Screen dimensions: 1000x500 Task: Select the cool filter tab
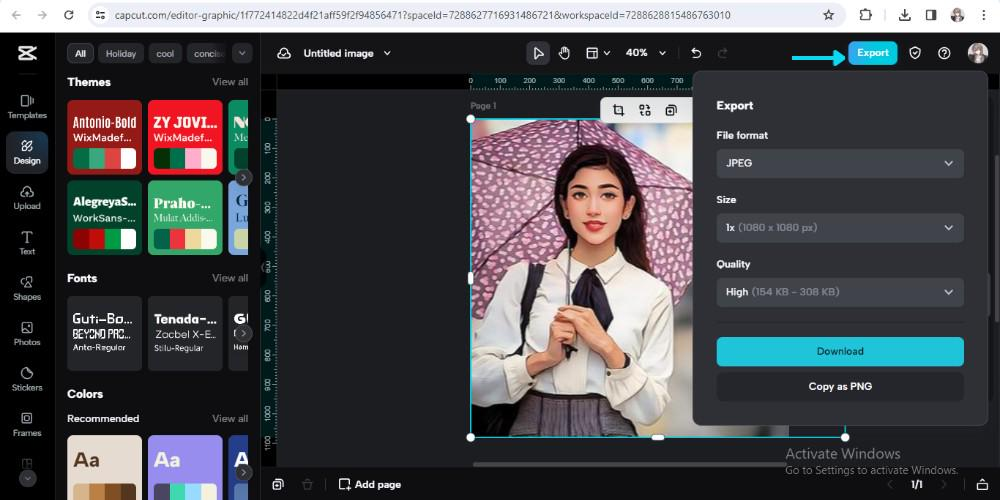[x=165, y=54]
